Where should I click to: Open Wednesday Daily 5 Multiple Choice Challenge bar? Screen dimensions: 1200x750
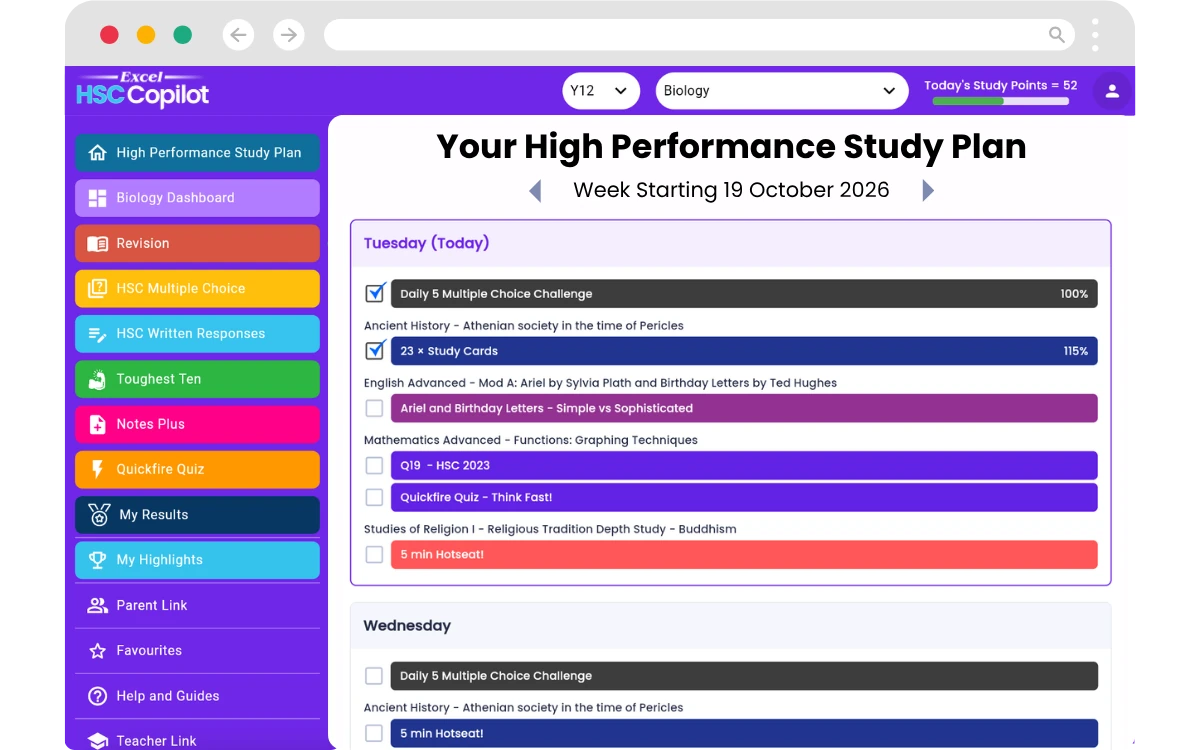(744, 676)
